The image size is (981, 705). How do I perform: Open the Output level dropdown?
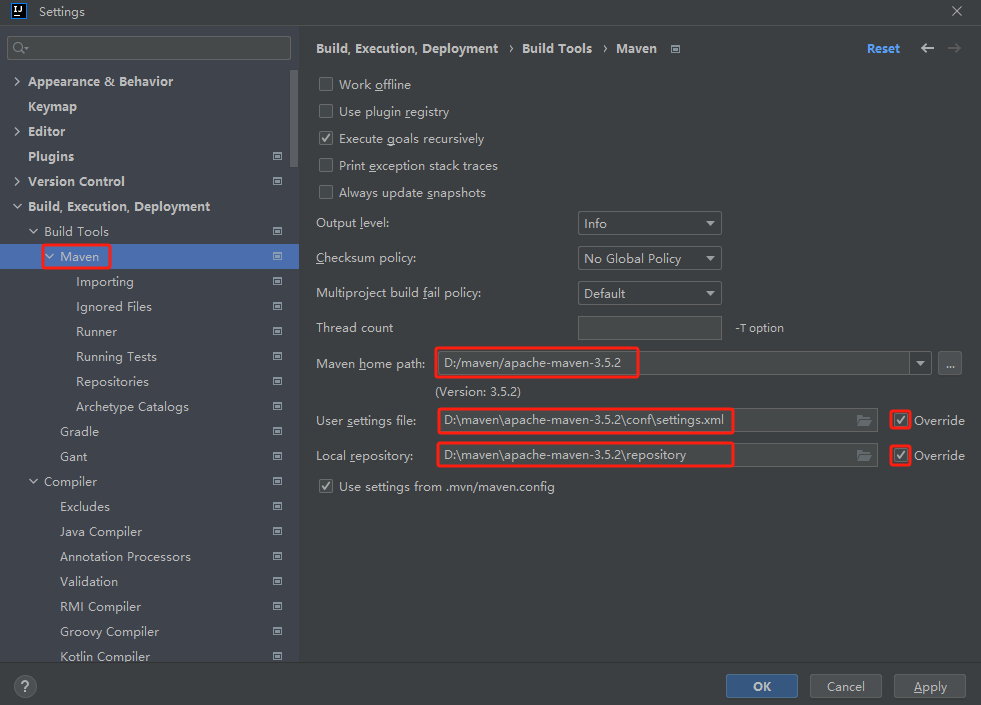click(649, 223)
